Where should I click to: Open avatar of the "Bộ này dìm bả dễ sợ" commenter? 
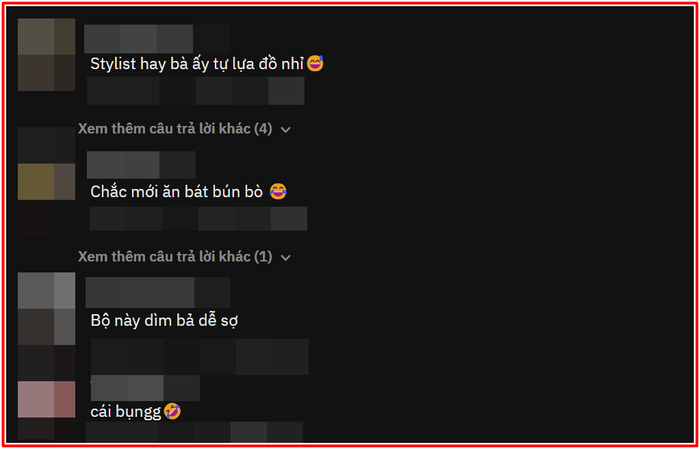pyautogui.click(x=46, y=309)
